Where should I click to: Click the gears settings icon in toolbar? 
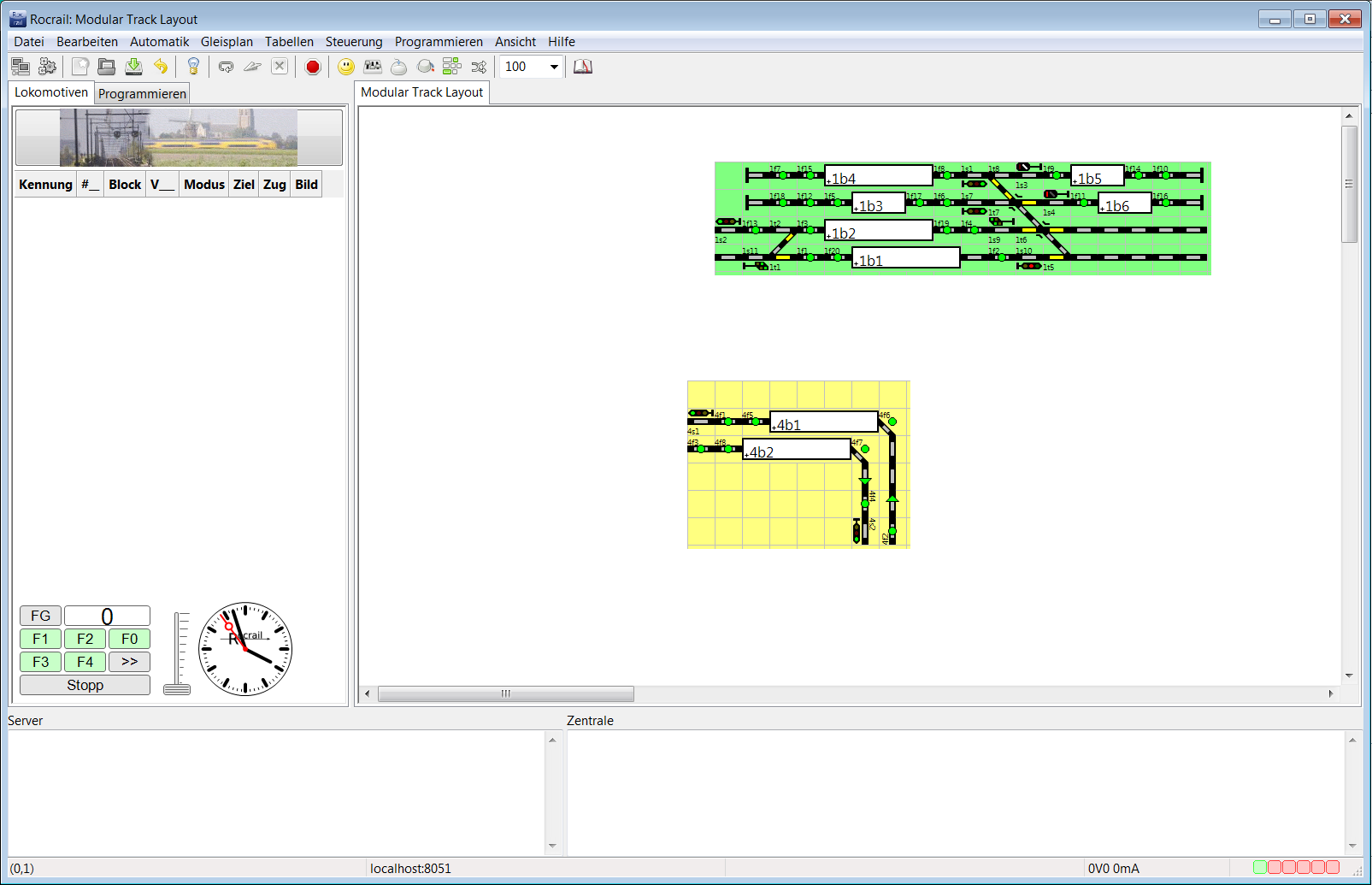48,67
